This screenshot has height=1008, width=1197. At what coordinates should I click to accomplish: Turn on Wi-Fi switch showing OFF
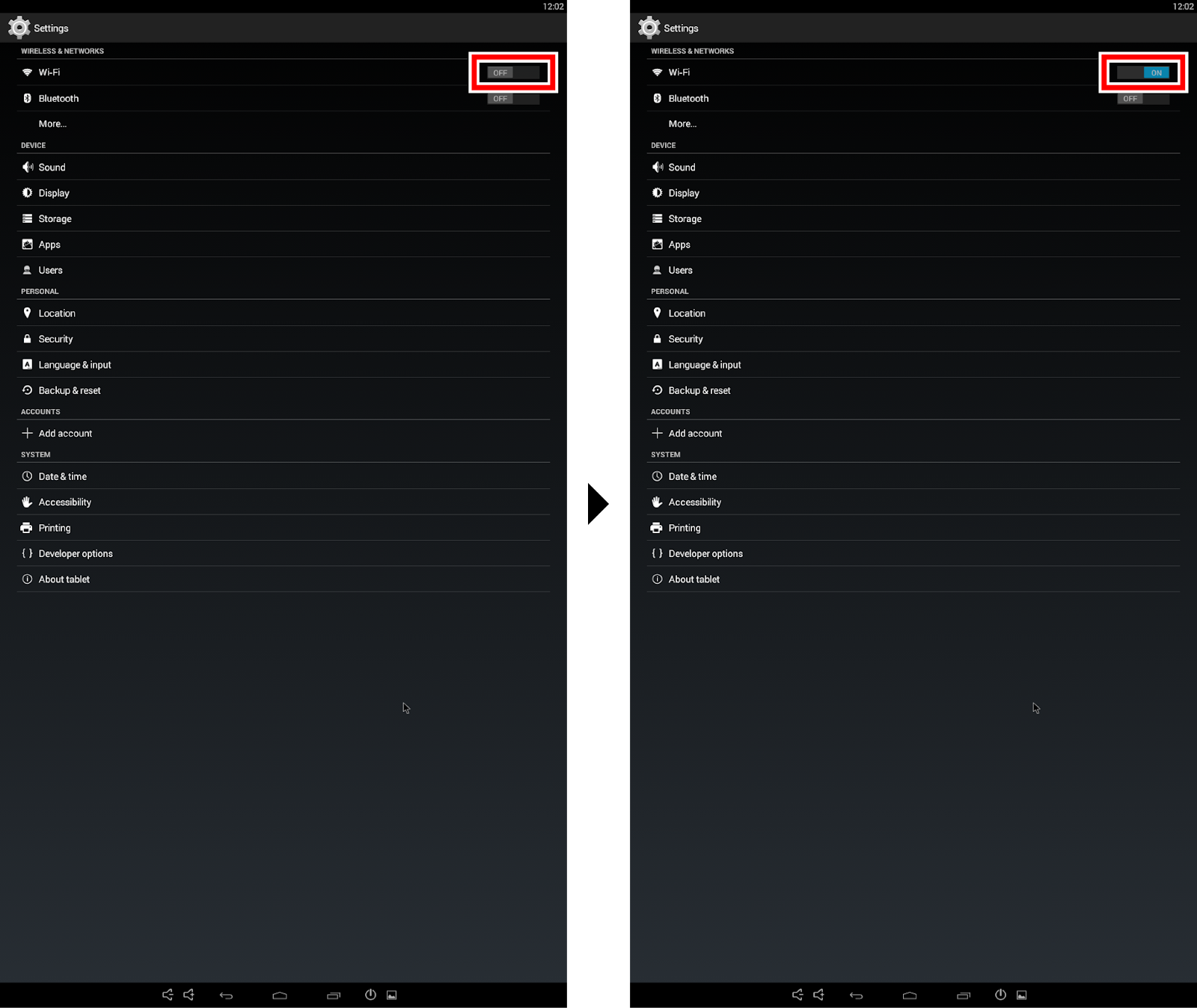pos(513,73)
